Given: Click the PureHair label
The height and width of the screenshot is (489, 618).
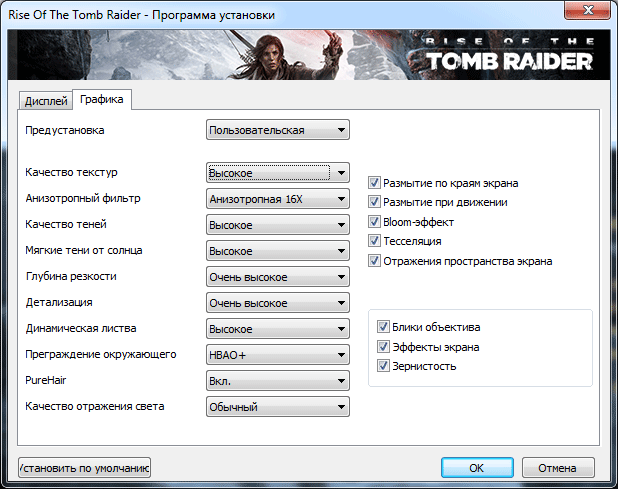Looking at the screenshot, I should [x=46, y=380].
